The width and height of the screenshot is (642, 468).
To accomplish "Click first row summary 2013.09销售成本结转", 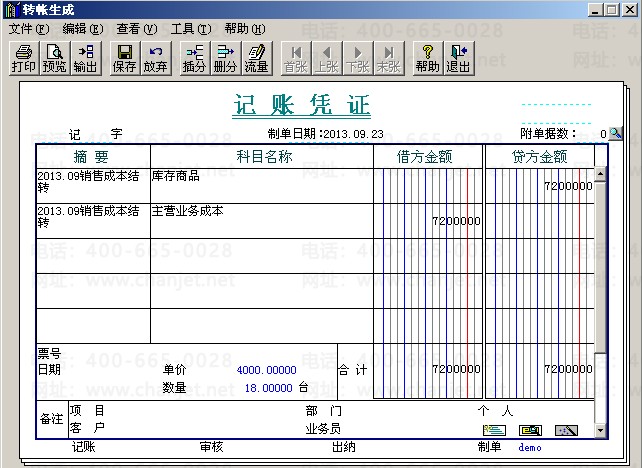I will coord(93,186).
